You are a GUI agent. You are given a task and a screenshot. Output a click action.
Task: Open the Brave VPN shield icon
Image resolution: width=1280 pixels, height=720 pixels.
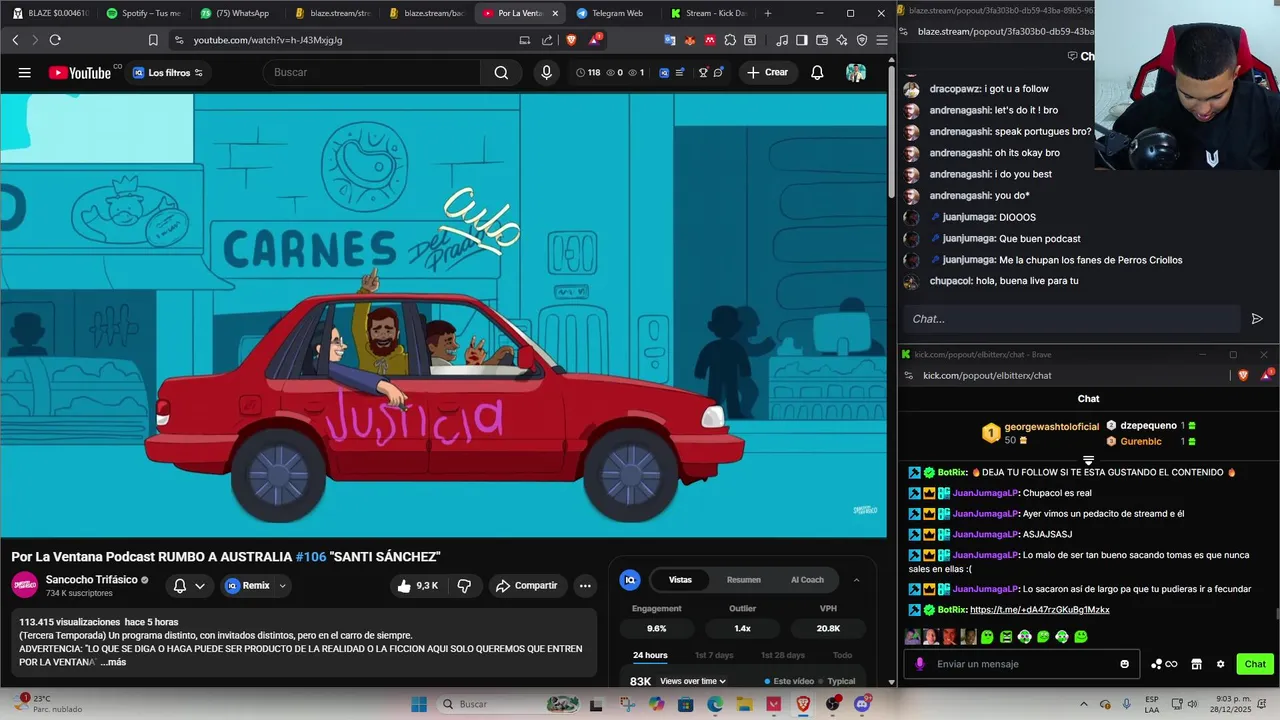coord(861,40)
